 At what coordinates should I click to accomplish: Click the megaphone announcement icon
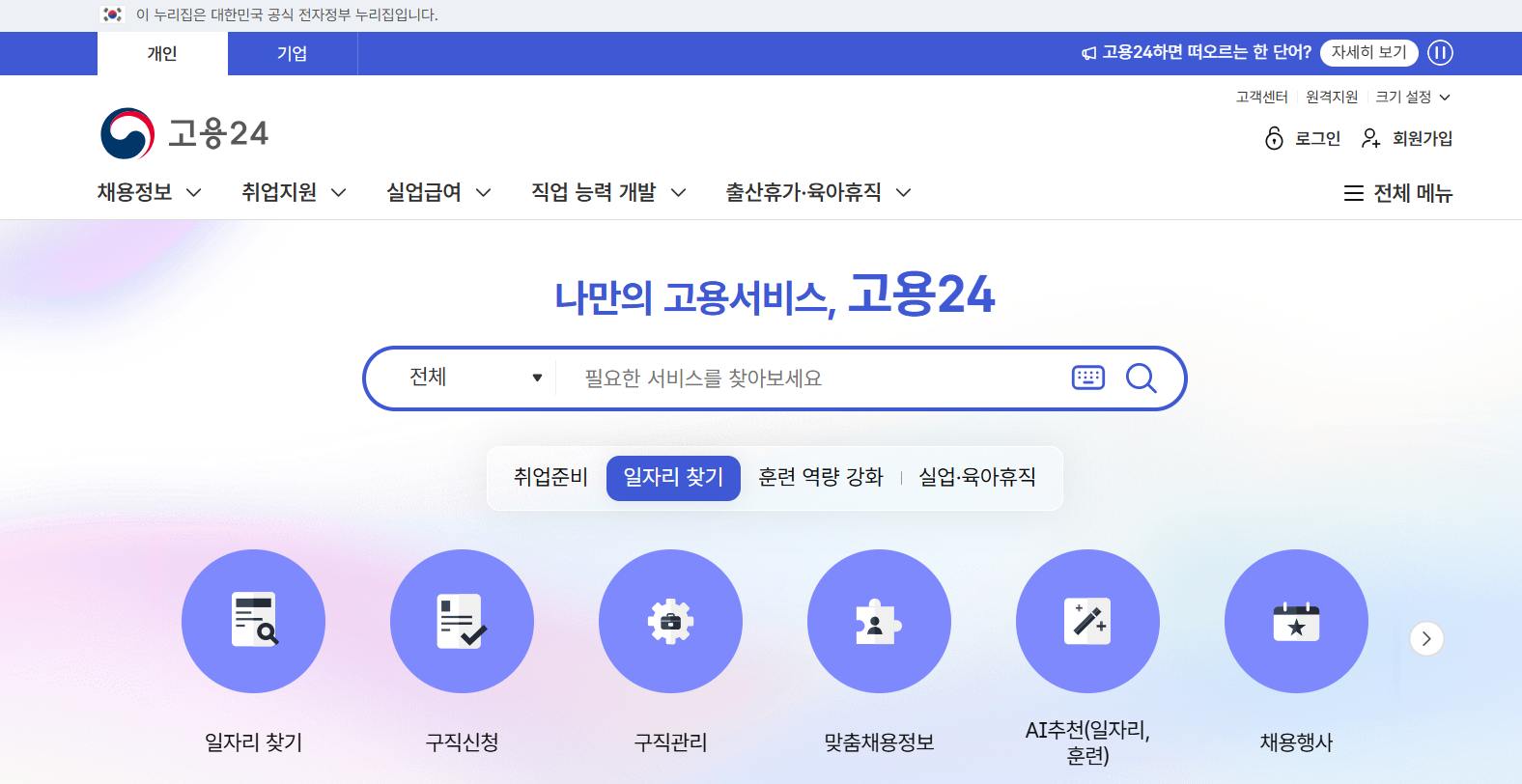[1088, 53]
